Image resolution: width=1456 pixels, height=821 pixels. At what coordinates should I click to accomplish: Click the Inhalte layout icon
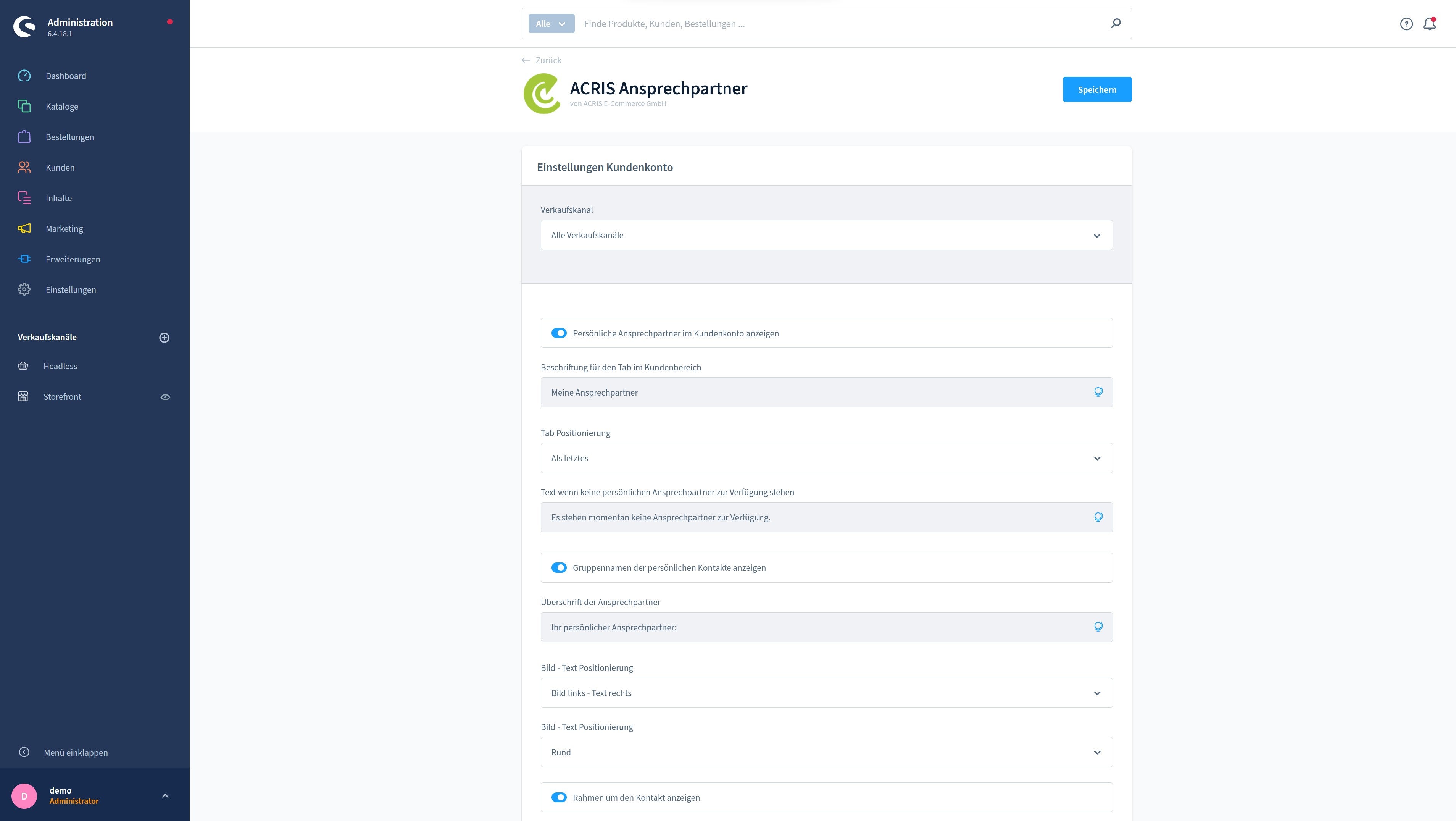pos(24,198)
